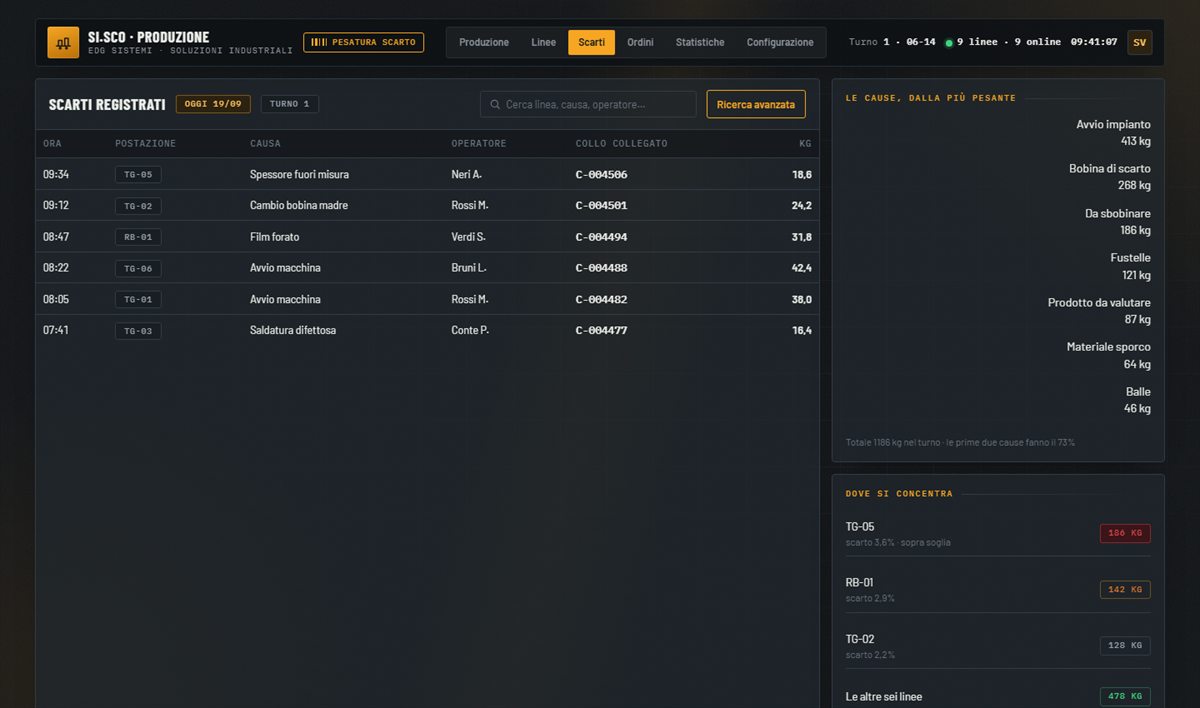Click package code C-004494
The width and height of the screenshot is (1200, 708).
601,237
